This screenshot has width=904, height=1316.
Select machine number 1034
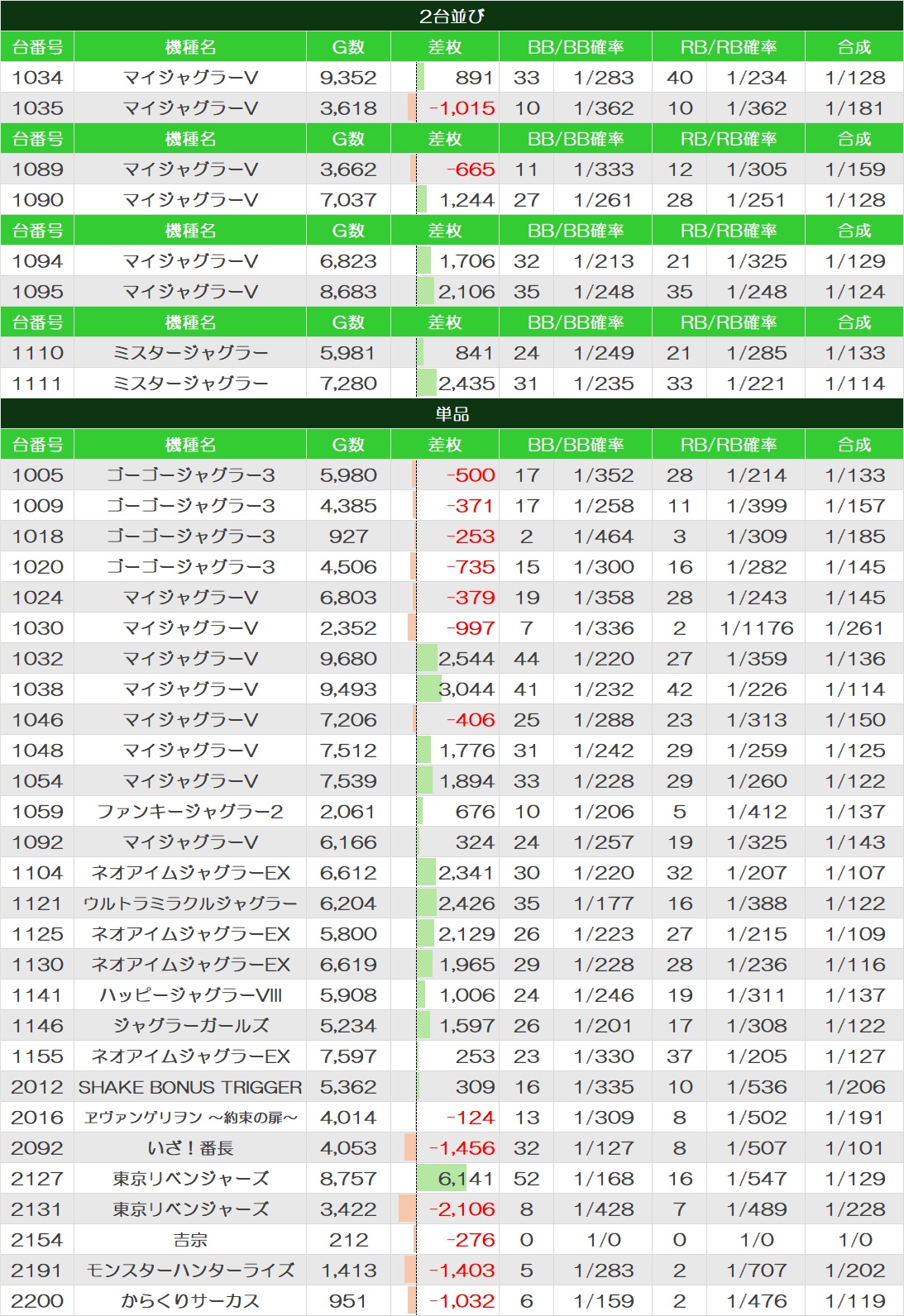(x=37, y=78)
